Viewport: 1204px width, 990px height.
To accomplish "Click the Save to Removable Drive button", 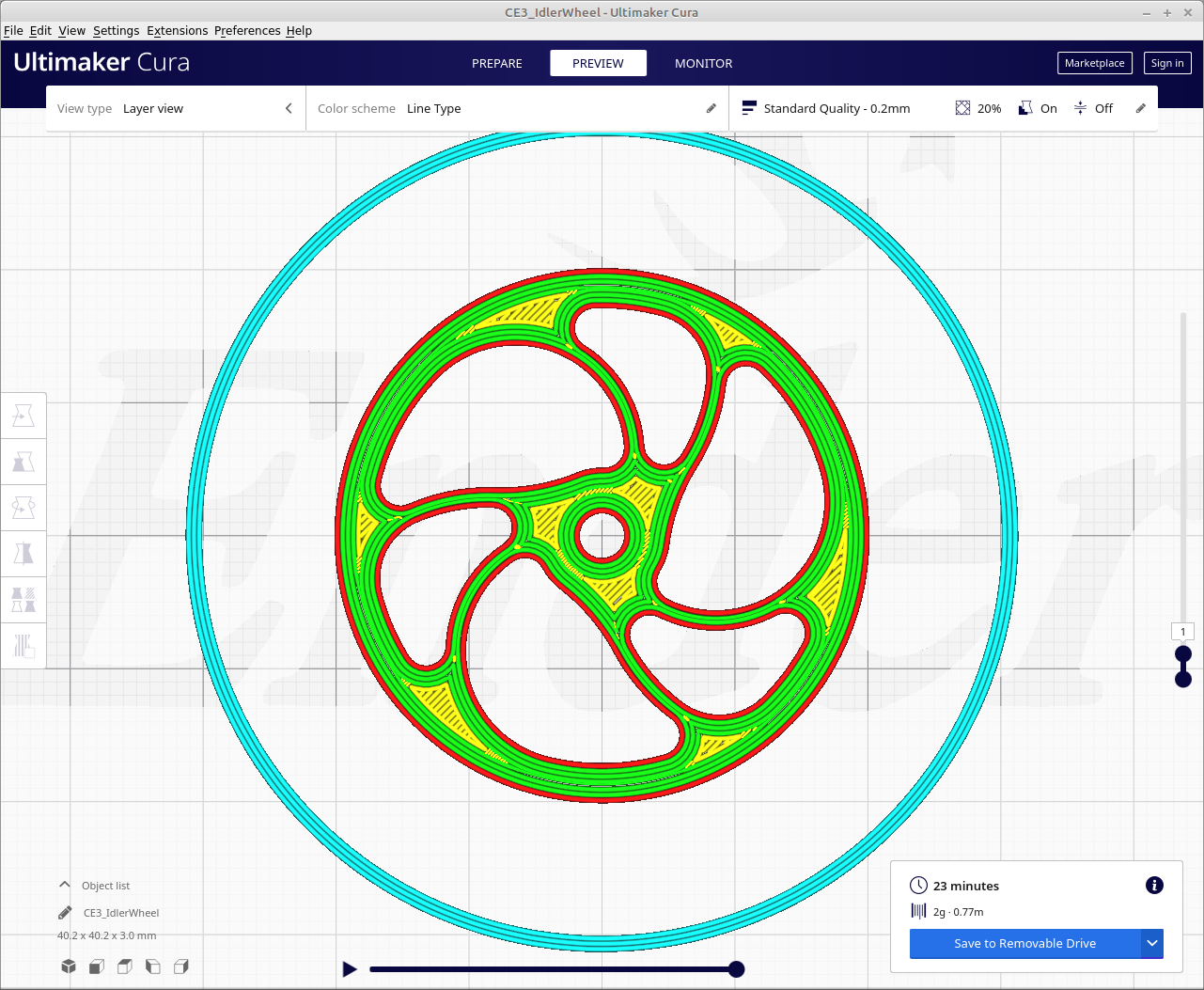I will click(x=1024, y=943).
